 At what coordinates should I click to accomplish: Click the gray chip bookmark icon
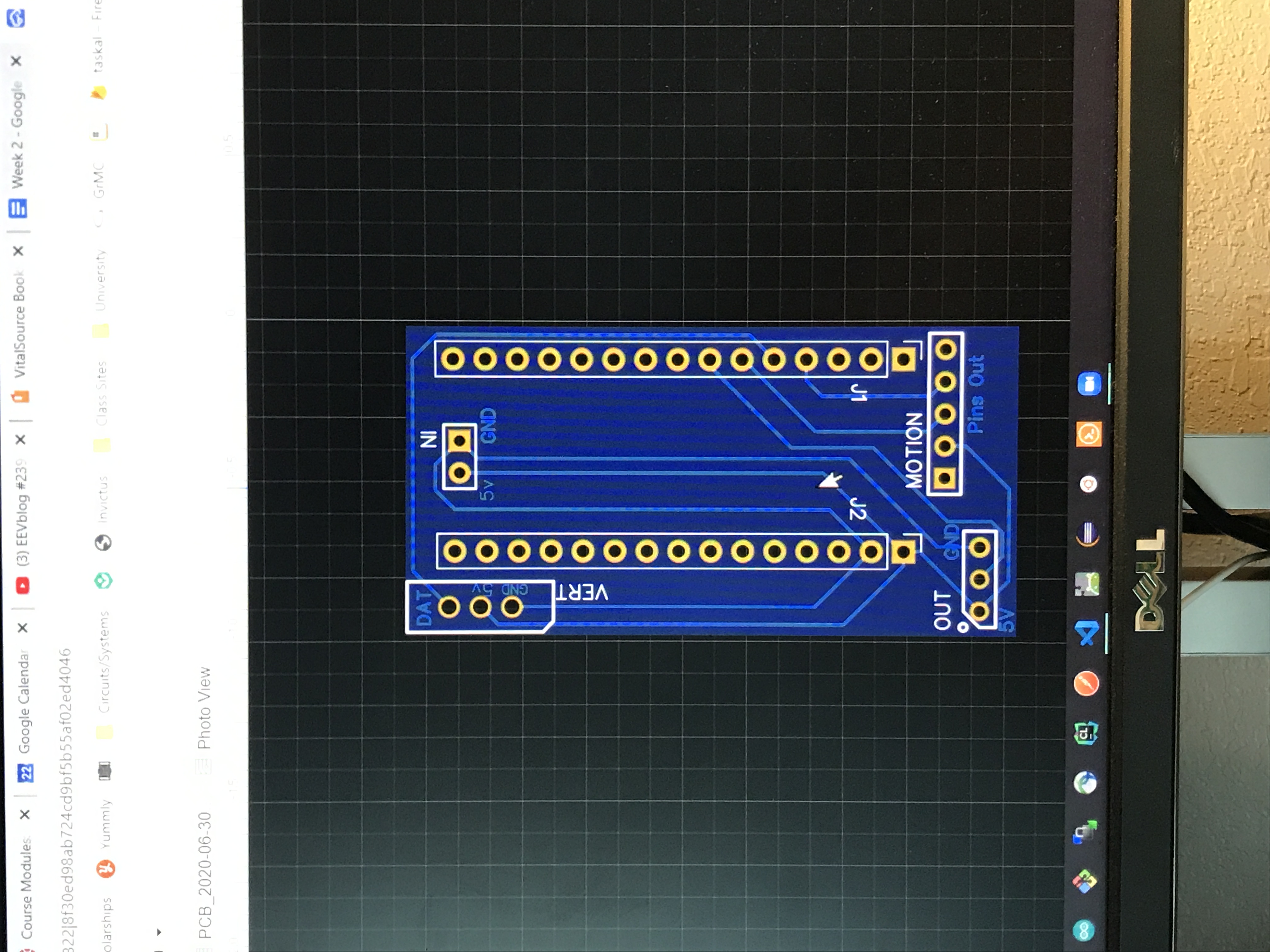click(x=105, y=771)
